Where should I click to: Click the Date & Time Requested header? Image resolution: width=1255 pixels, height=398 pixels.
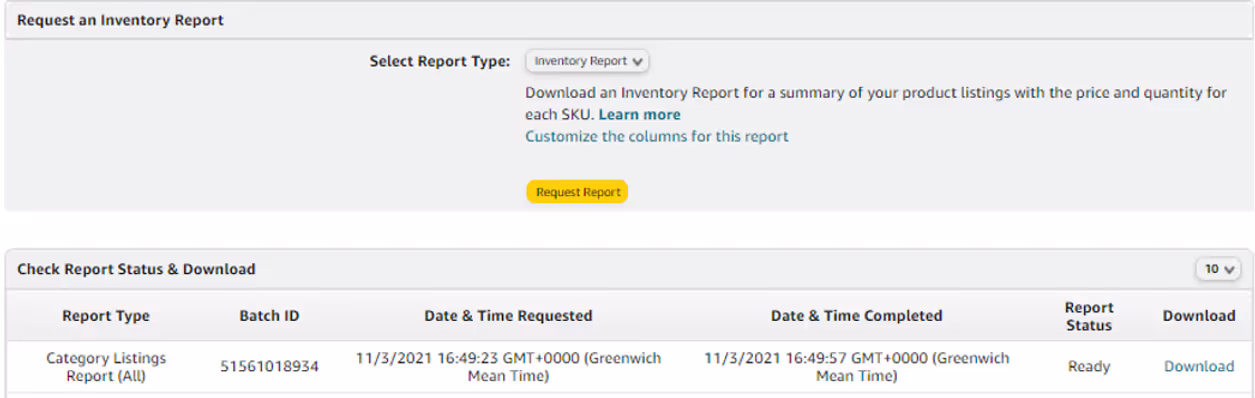[508, 316]
